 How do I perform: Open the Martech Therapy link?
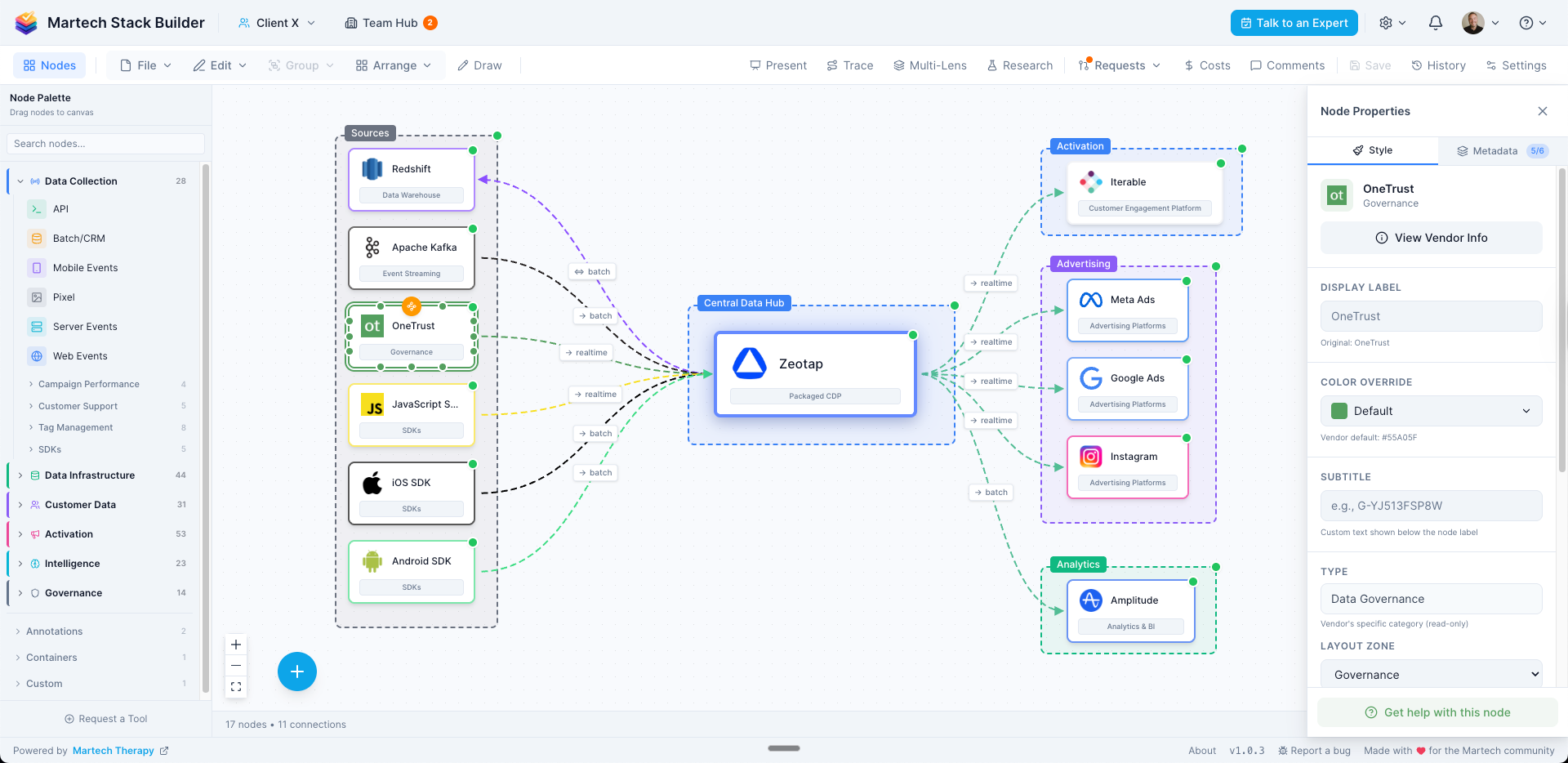click(120, 751)
